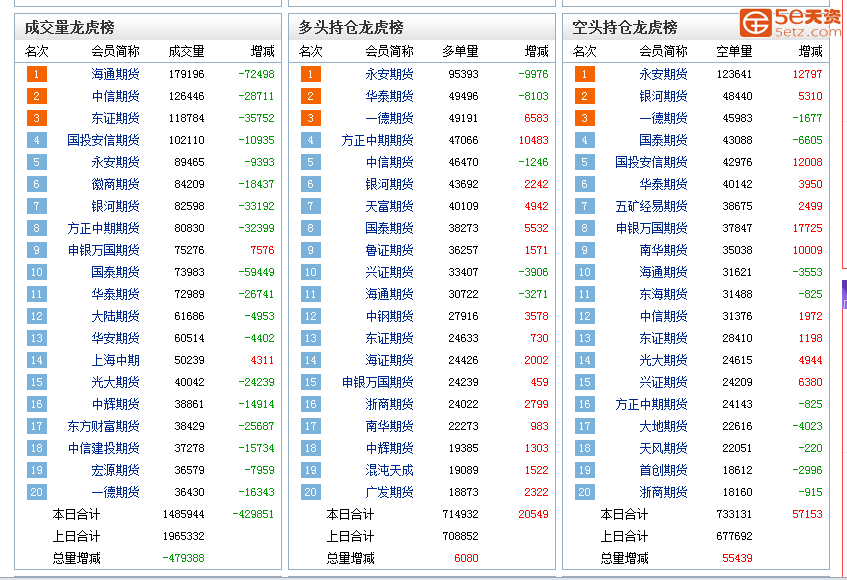Screen dimensions: 847x580
Task: Open the 混沌天成 member link
Action: pyautogui.click(x=389, y=470)
